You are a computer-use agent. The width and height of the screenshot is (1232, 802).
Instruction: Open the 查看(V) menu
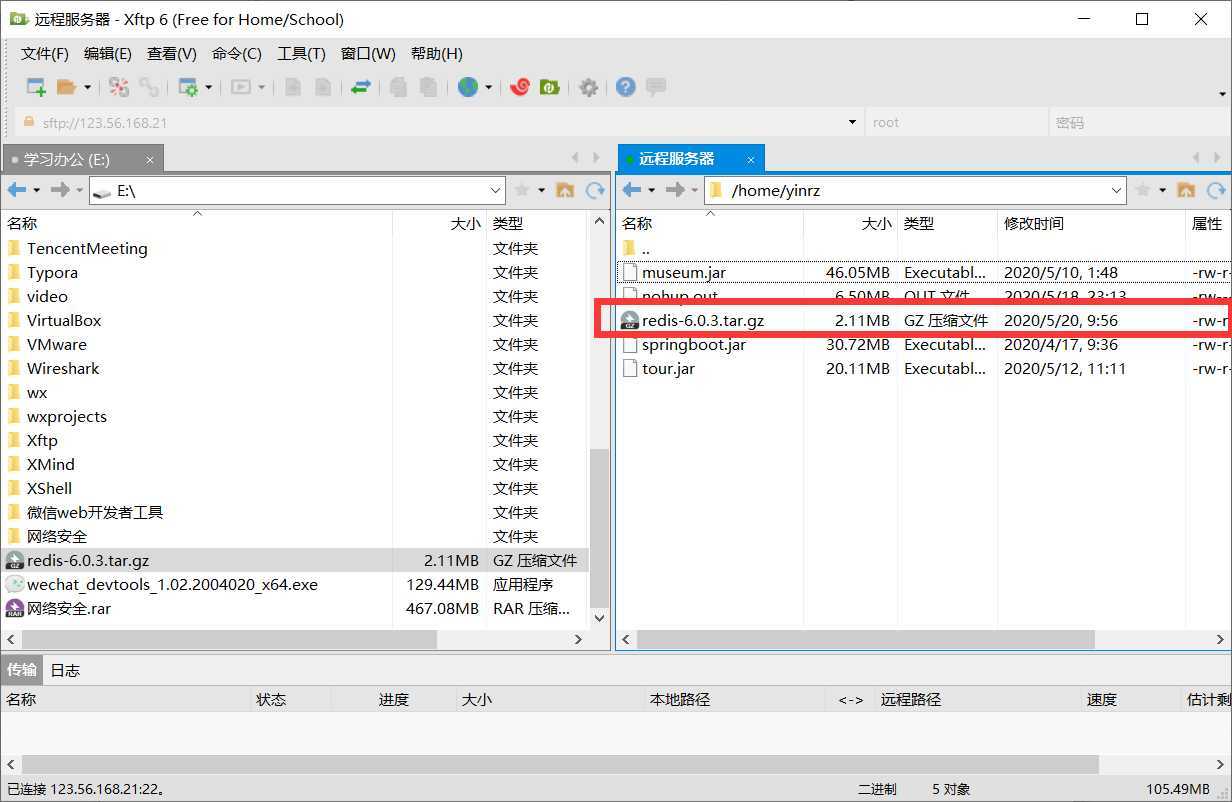[x=172, y=54]
